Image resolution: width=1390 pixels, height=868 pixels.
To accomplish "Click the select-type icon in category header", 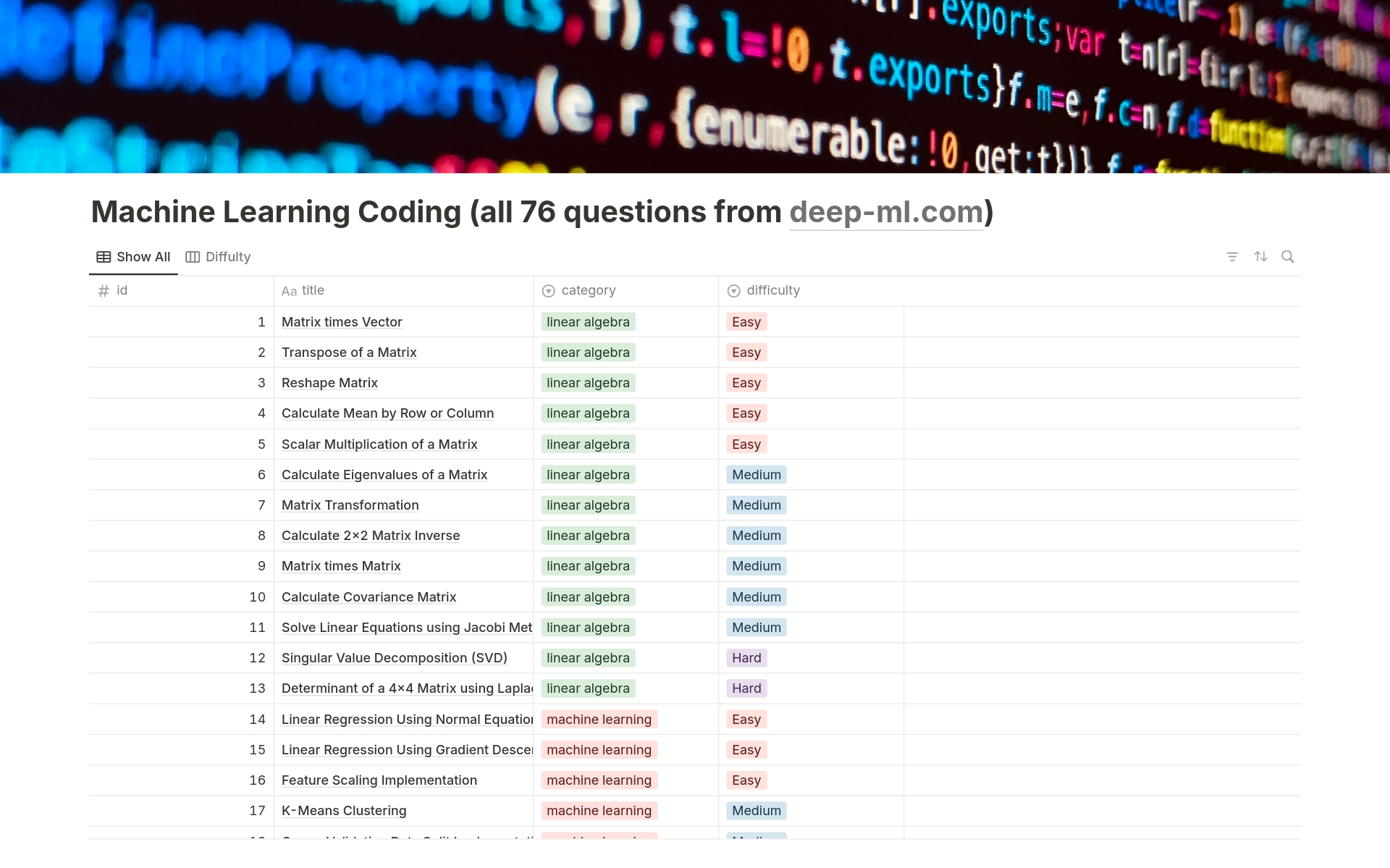I will (549, 291).
